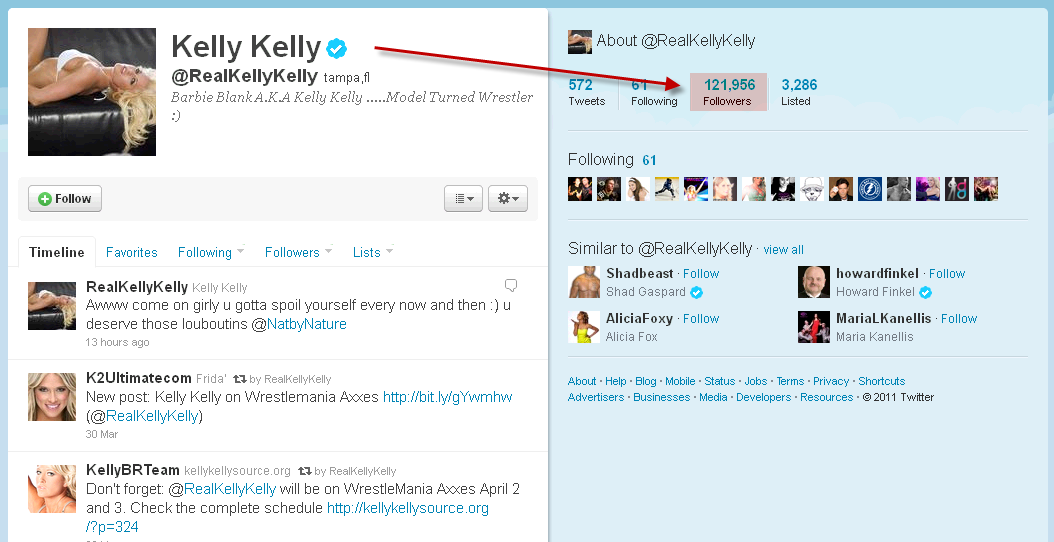Screen dimensions: 1054x542
Task: Click the small avatar beside About @RealKellyKelly
Action: coord(579,42)
